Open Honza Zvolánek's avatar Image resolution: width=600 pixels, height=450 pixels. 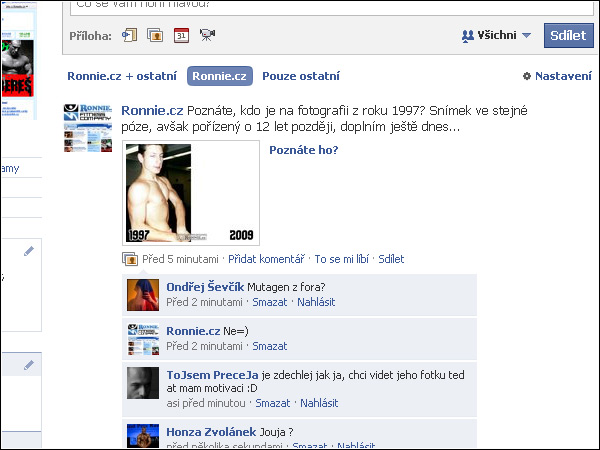143,436
